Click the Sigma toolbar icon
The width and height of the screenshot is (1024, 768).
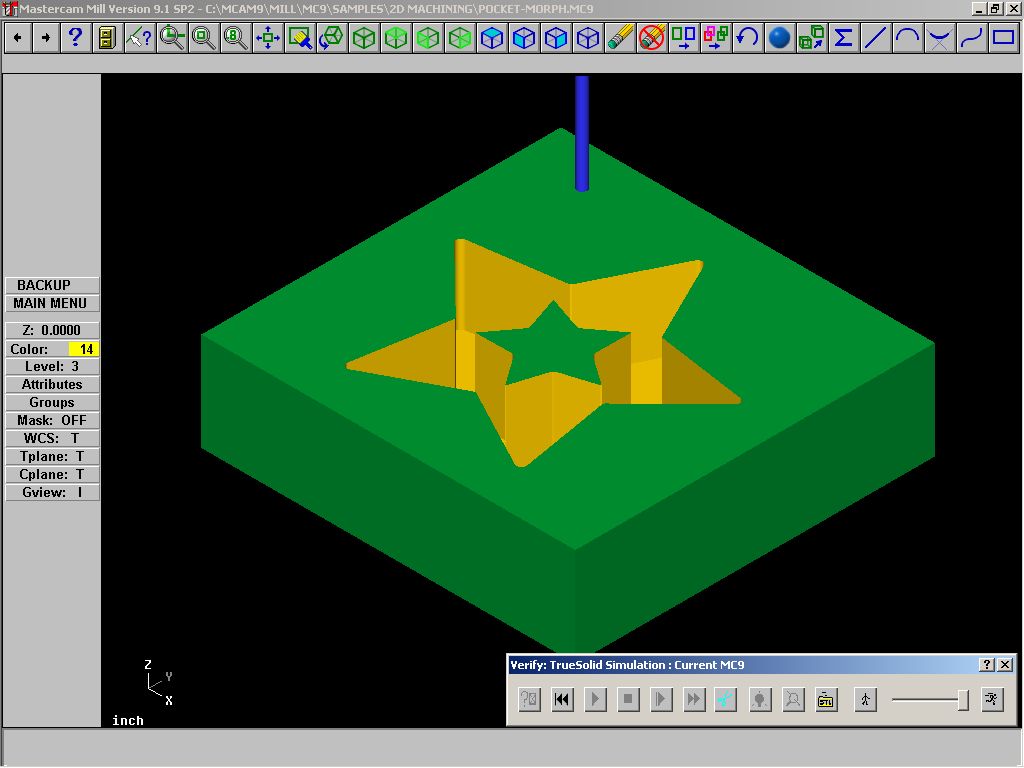click(x=844, y=38)
